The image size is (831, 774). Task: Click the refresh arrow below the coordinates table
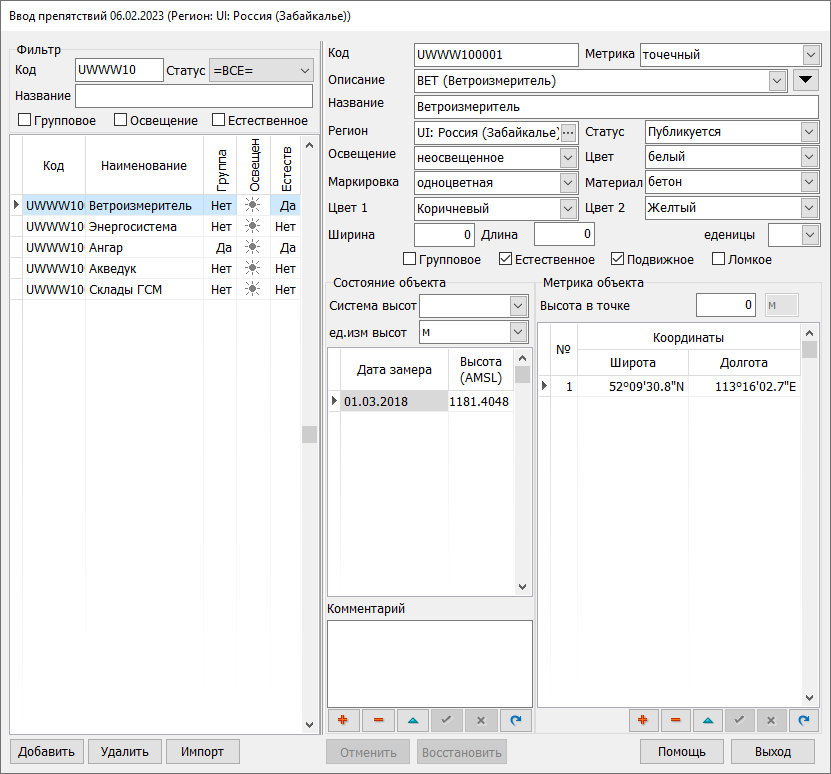click(x=802, y=719)
